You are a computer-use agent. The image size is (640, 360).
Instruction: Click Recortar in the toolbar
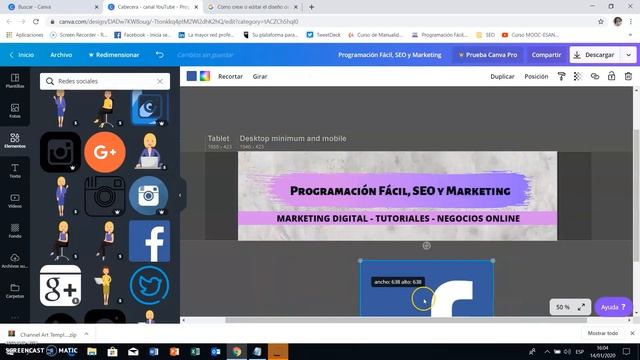pos(230,76)
